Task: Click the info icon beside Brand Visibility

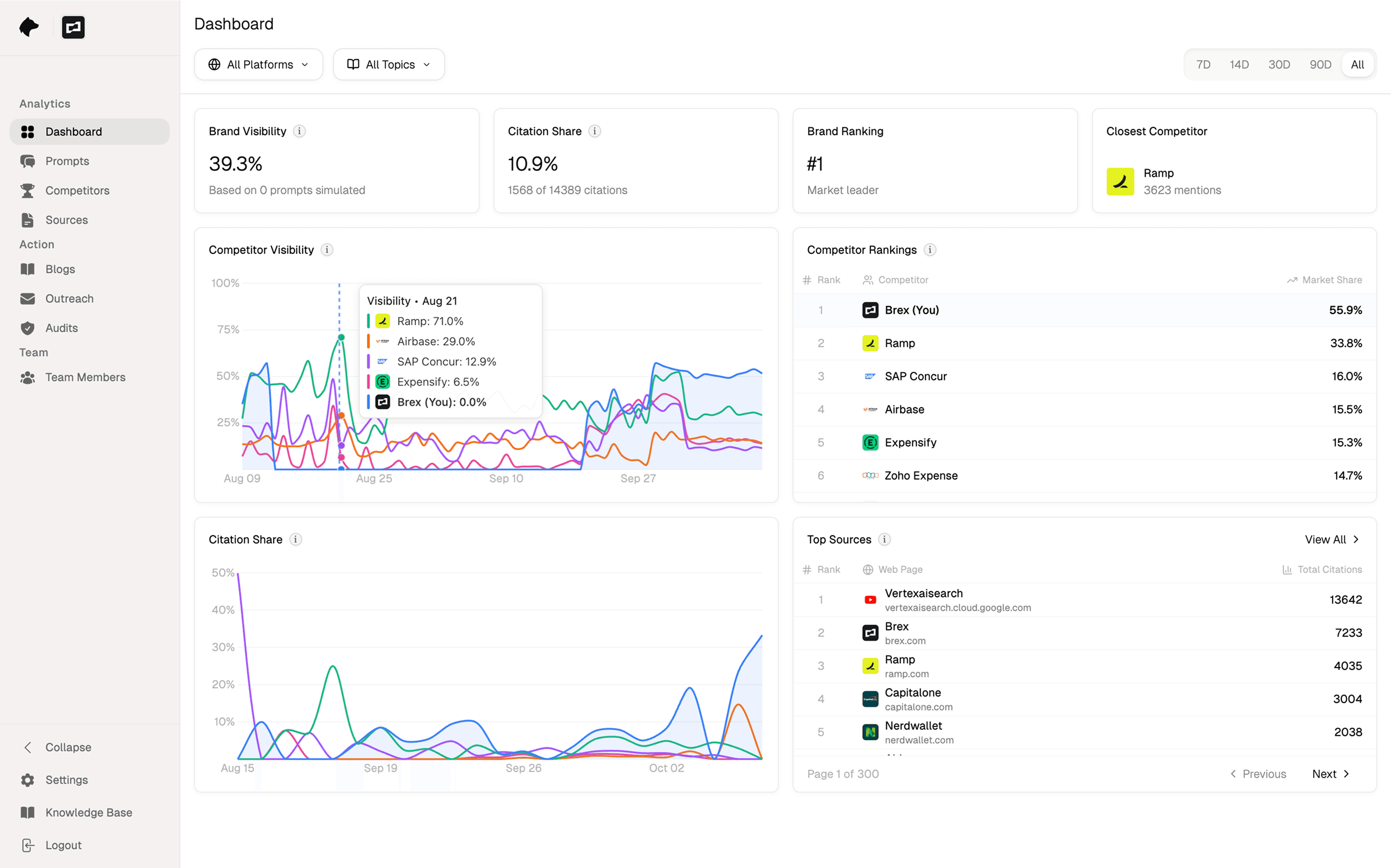Action: (299, 131)
